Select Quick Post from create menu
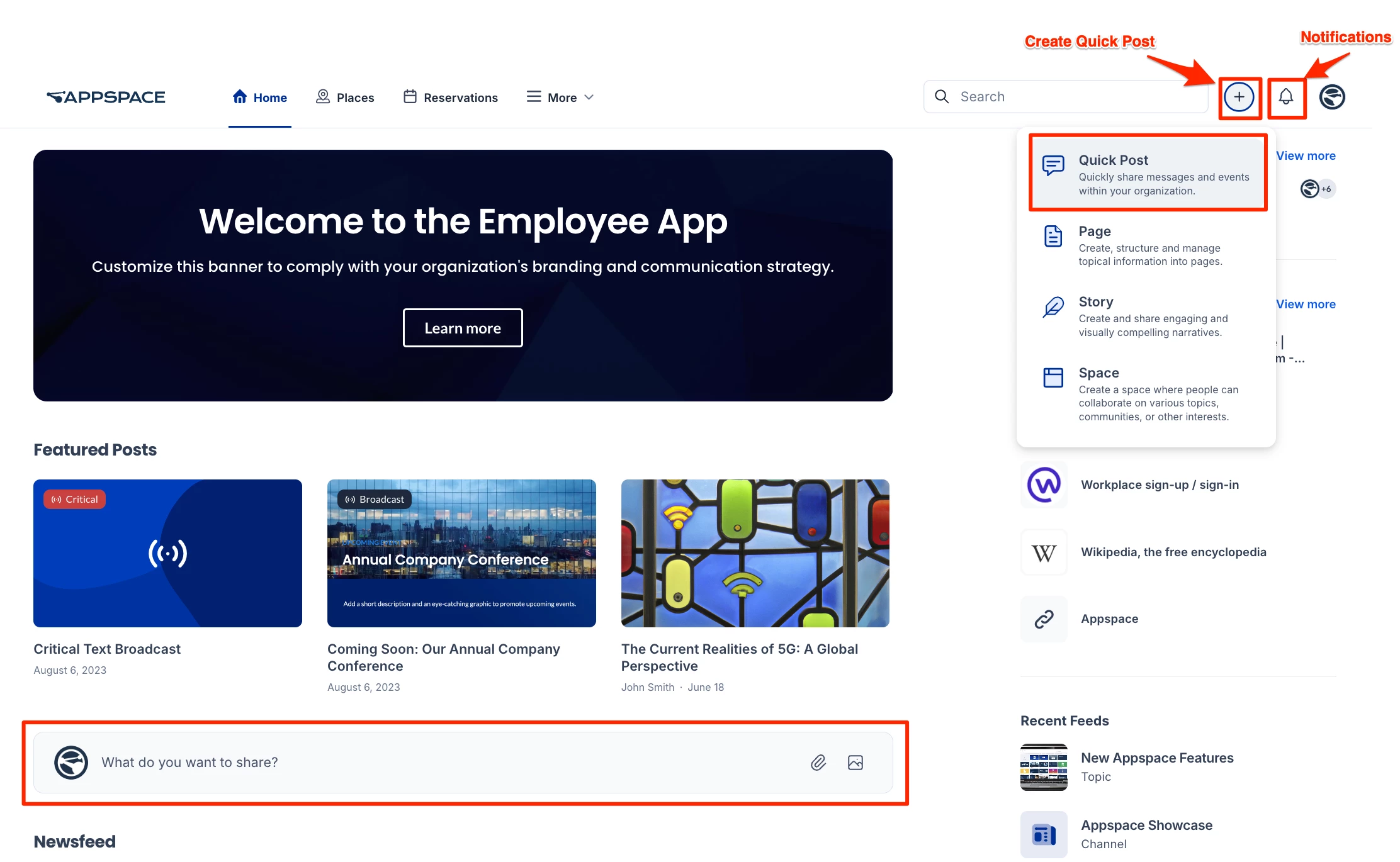The height and width of the screenshot is (862, 1400). coord(1147,173)
